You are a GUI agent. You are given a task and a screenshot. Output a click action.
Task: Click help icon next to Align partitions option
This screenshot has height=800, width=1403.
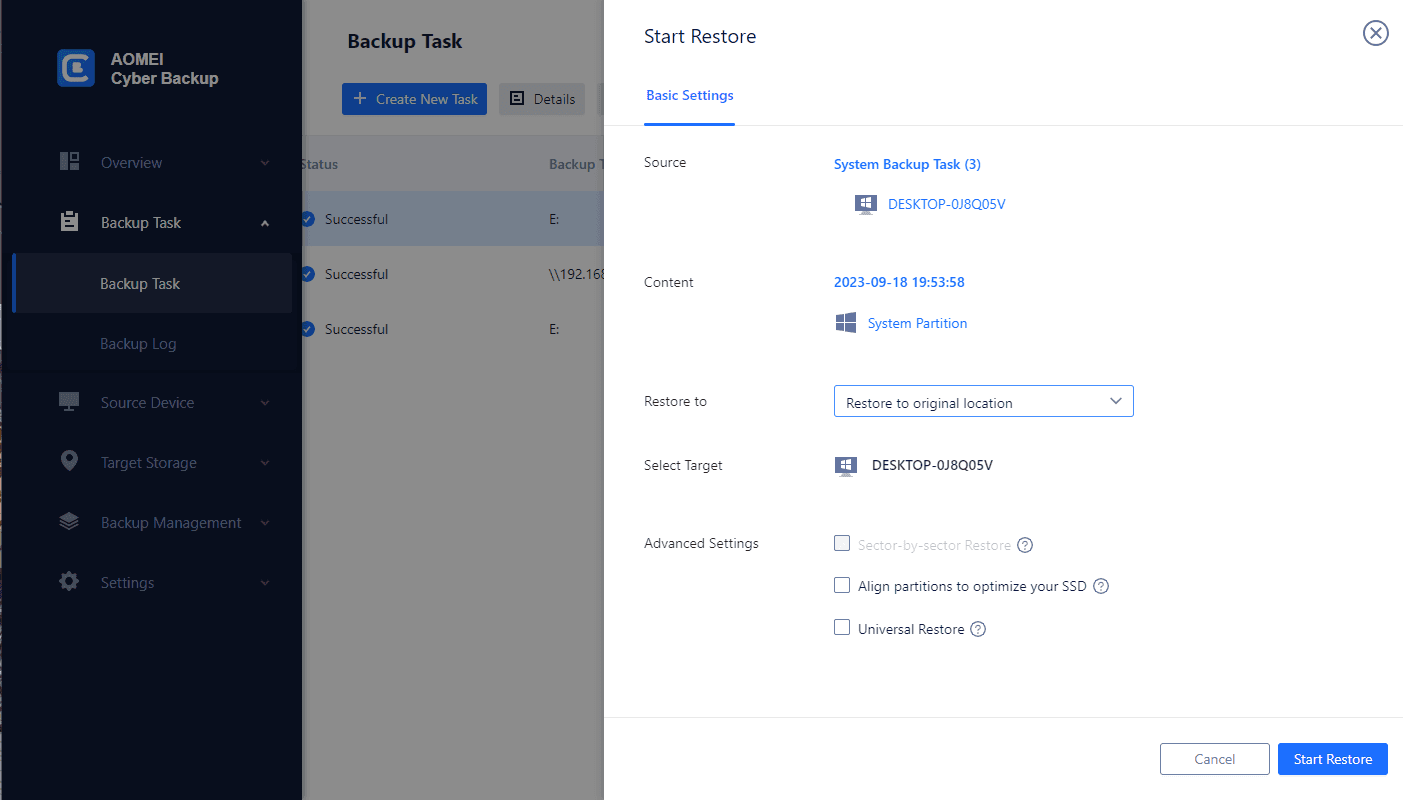[x=1101, y=586]
